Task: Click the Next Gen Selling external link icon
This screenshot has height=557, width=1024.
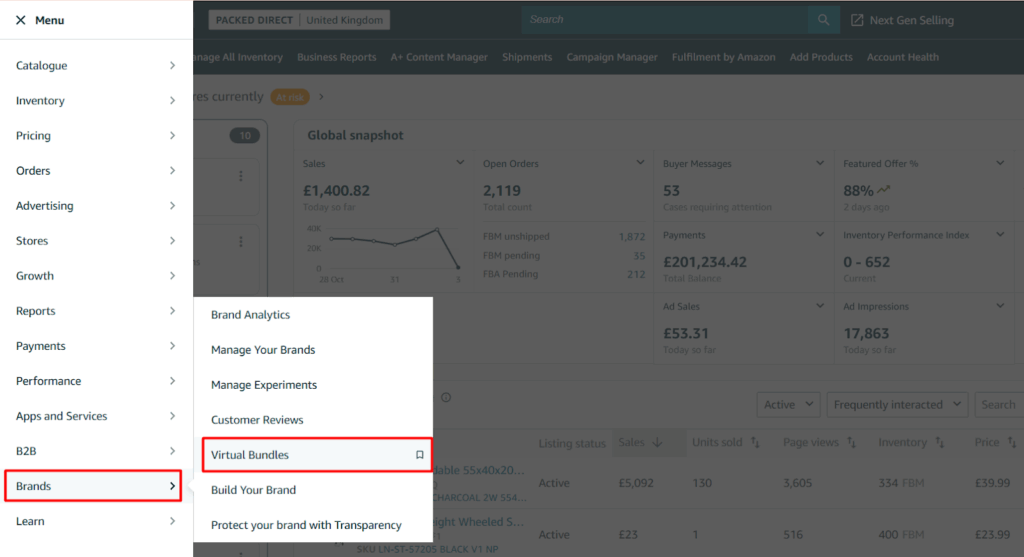Action: click(857, 20)
